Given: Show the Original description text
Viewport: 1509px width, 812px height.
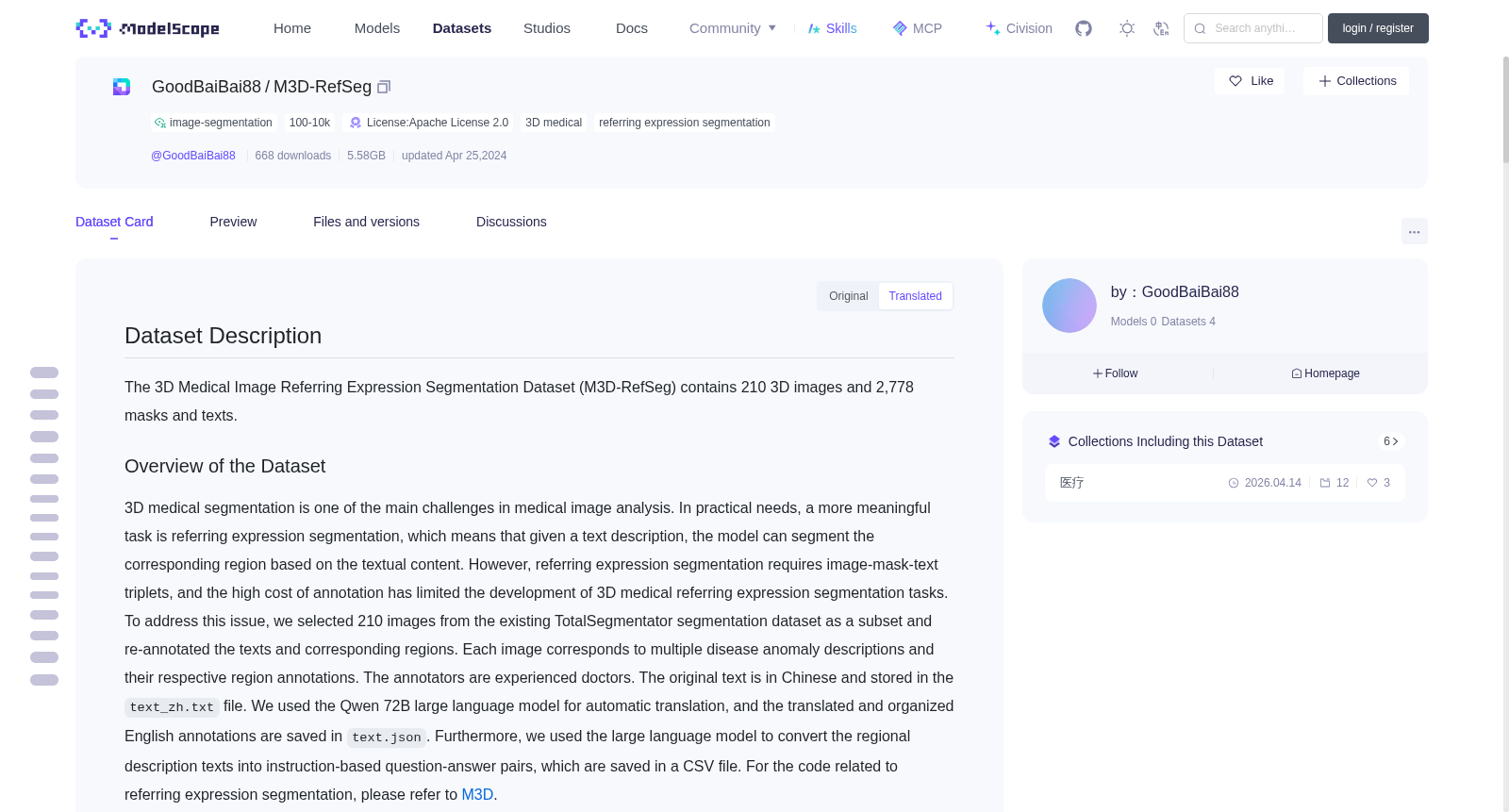Looking at the screenshot, I should coord(848,296).
